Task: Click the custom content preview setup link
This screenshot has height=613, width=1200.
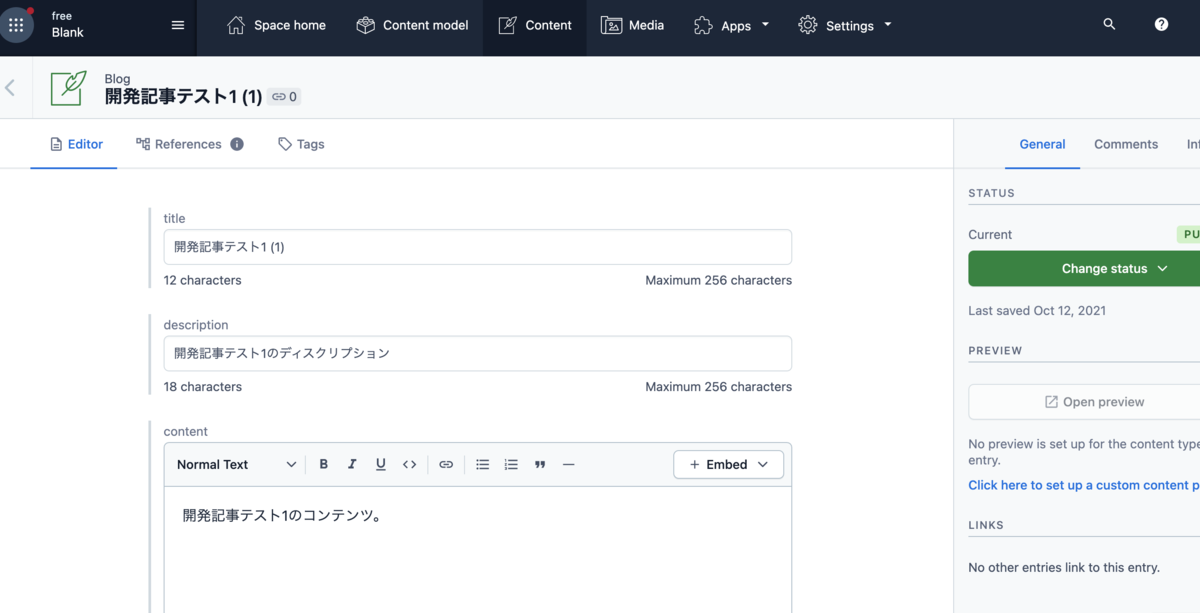Action: tap(1084, 485)
